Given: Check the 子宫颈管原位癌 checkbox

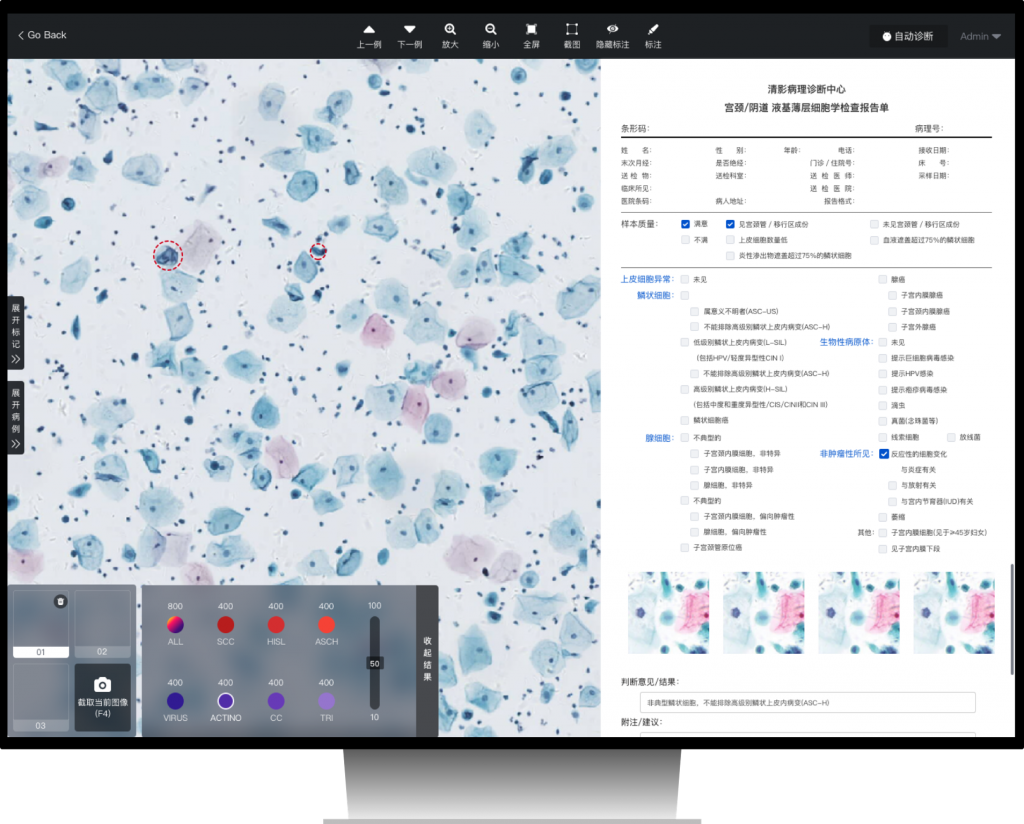Looking at the screenshot, I should pos(684,548).
